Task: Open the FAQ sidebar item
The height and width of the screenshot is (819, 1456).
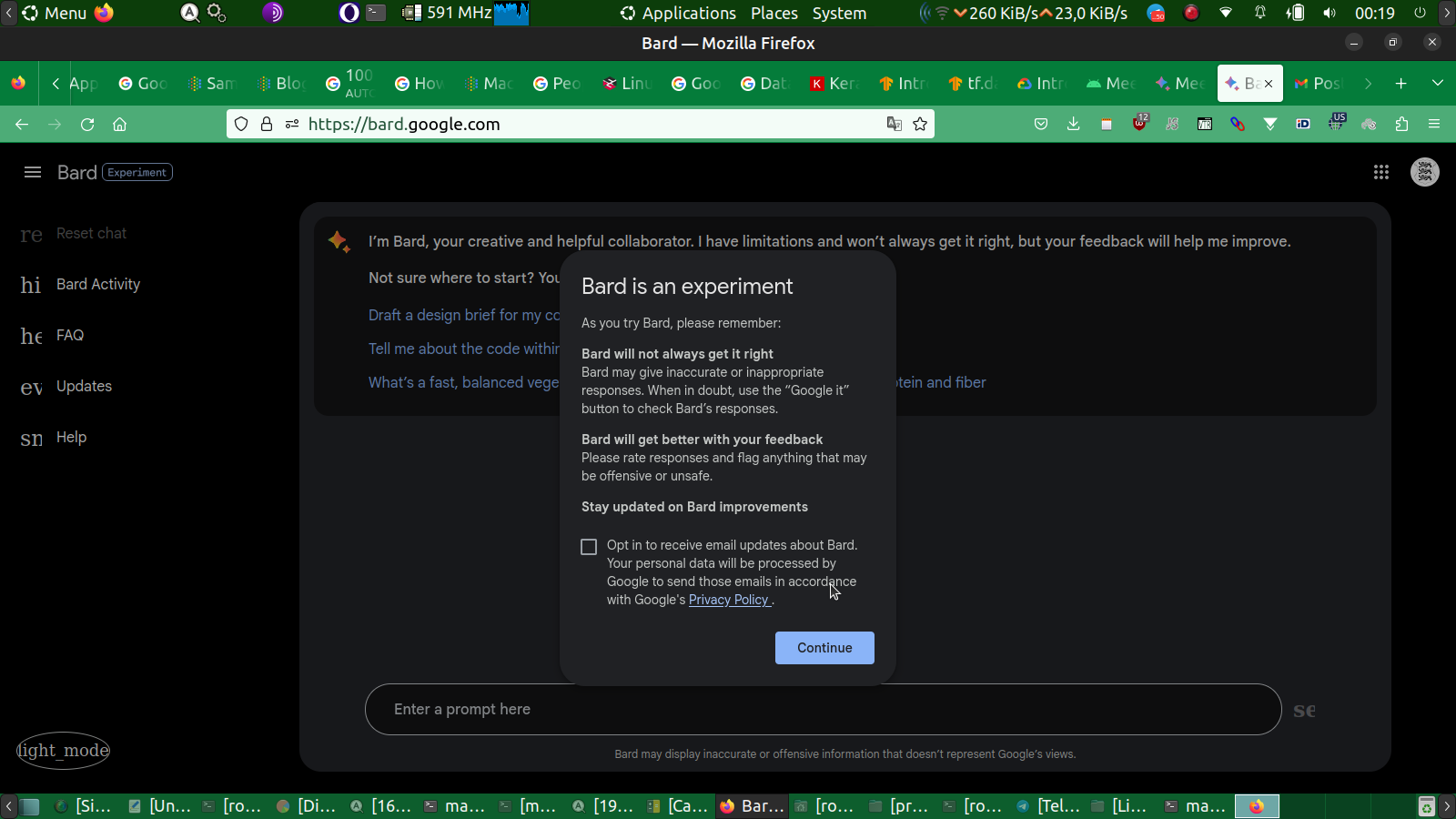Action: tap(70, 335)
